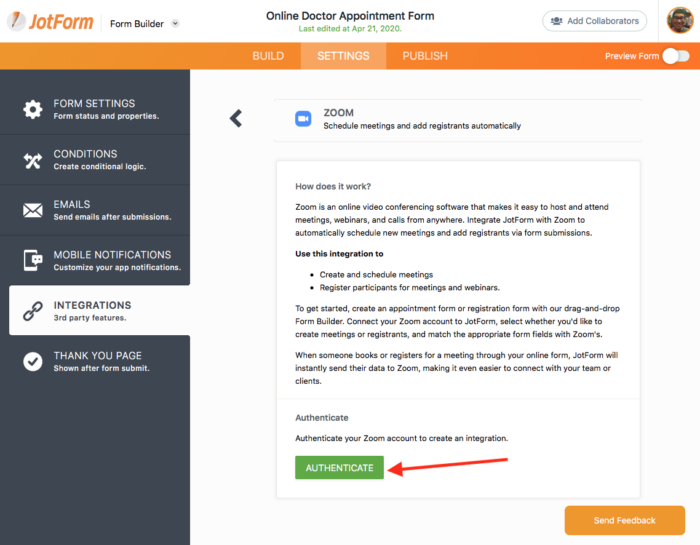Click the Mobile Notifications phone icon
This screenshot has height=545, width=700.
[x=33, y=261]
